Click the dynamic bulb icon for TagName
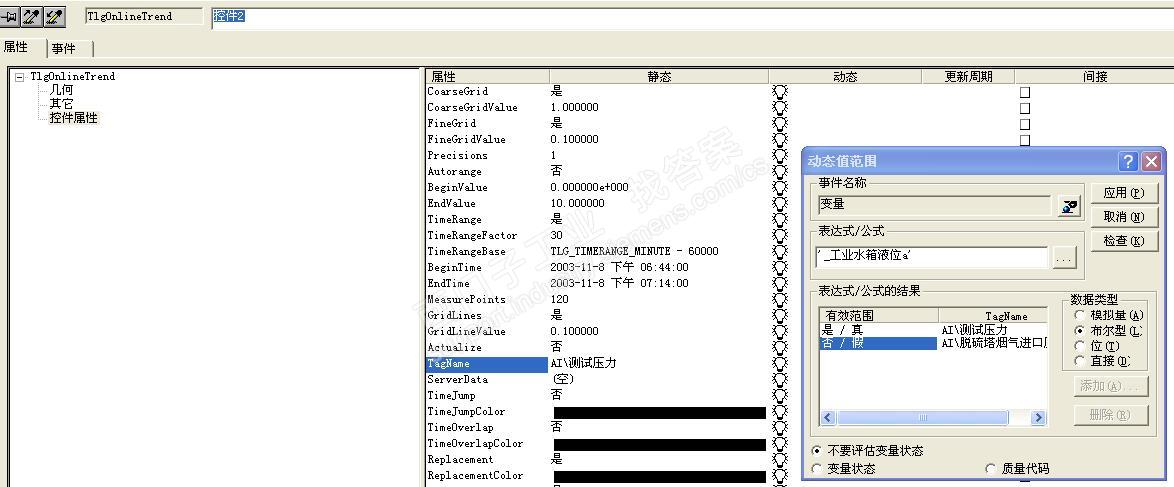Viewport: 1174px width, 487px height. (779, 363)
